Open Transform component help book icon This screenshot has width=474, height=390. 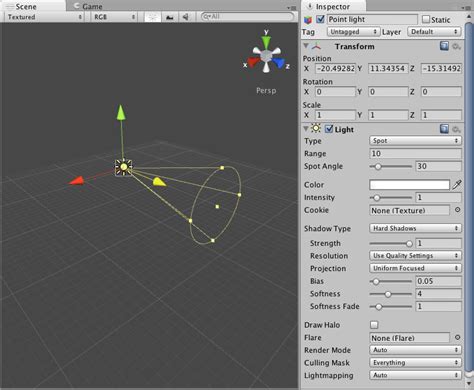(x=444, y=46)
